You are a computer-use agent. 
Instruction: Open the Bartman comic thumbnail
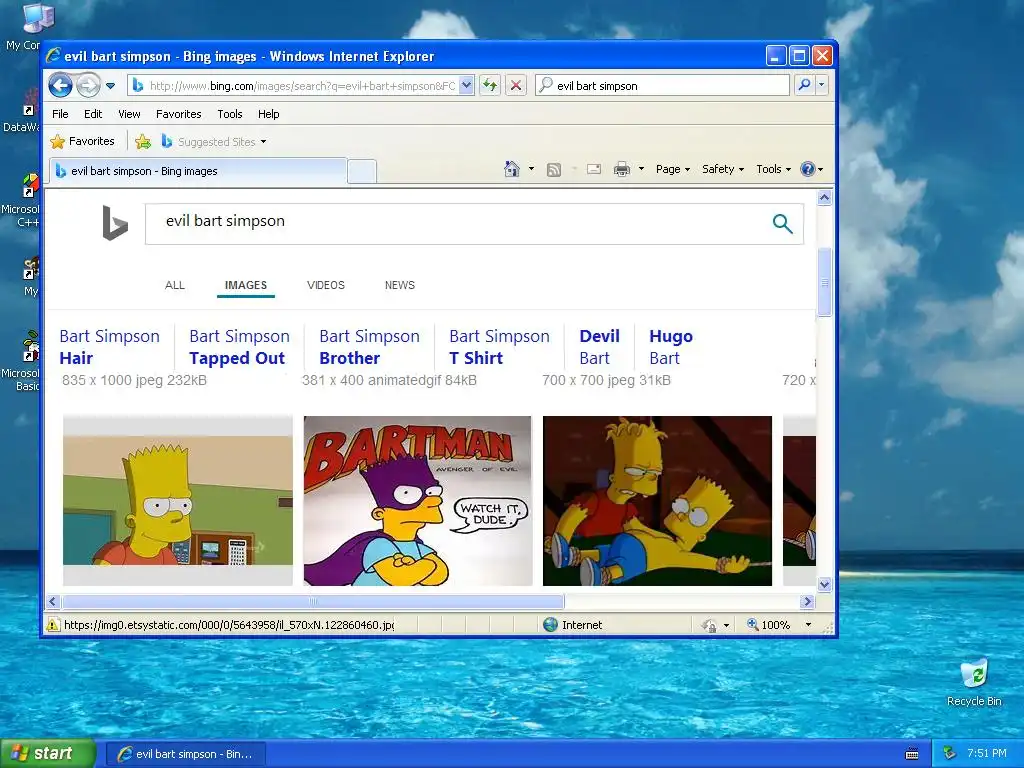pyautogui.click(x=418, y=500)
